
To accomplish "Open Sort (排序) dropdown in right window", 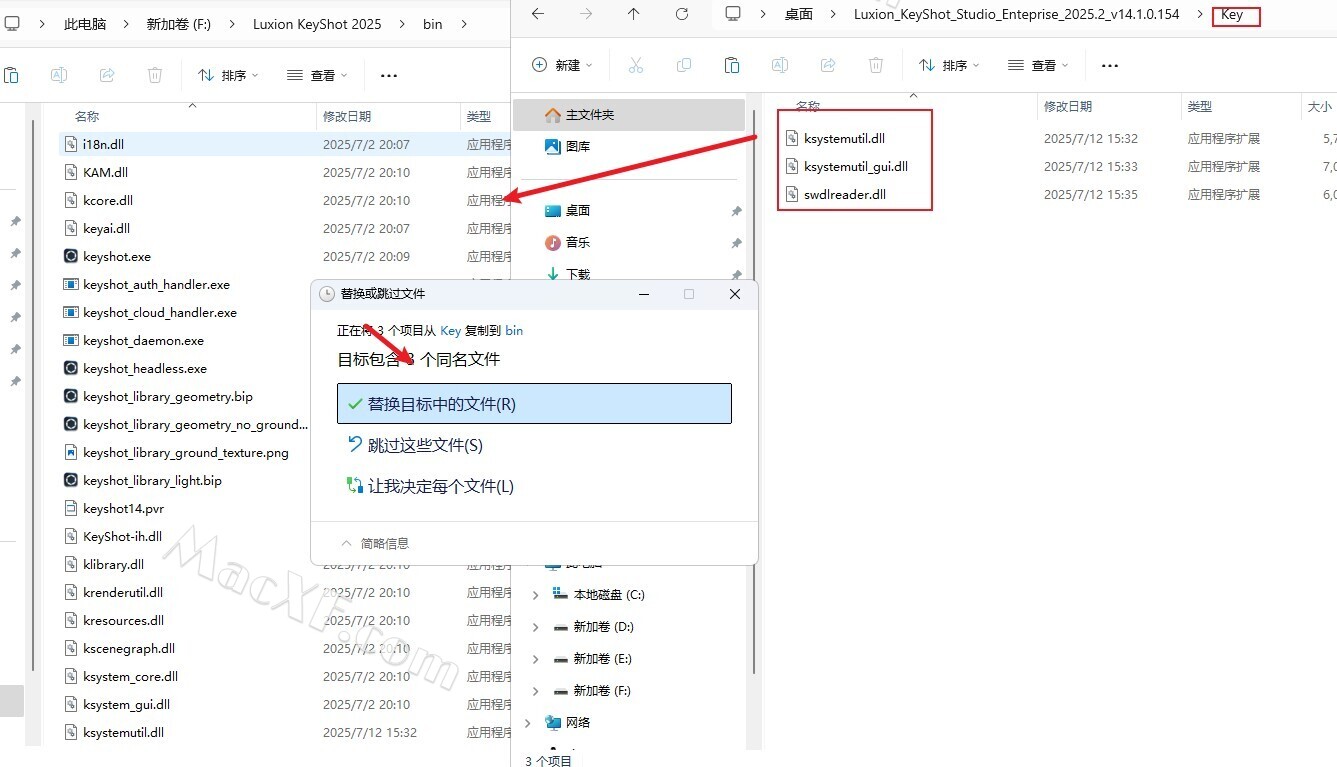I will 948,65.
